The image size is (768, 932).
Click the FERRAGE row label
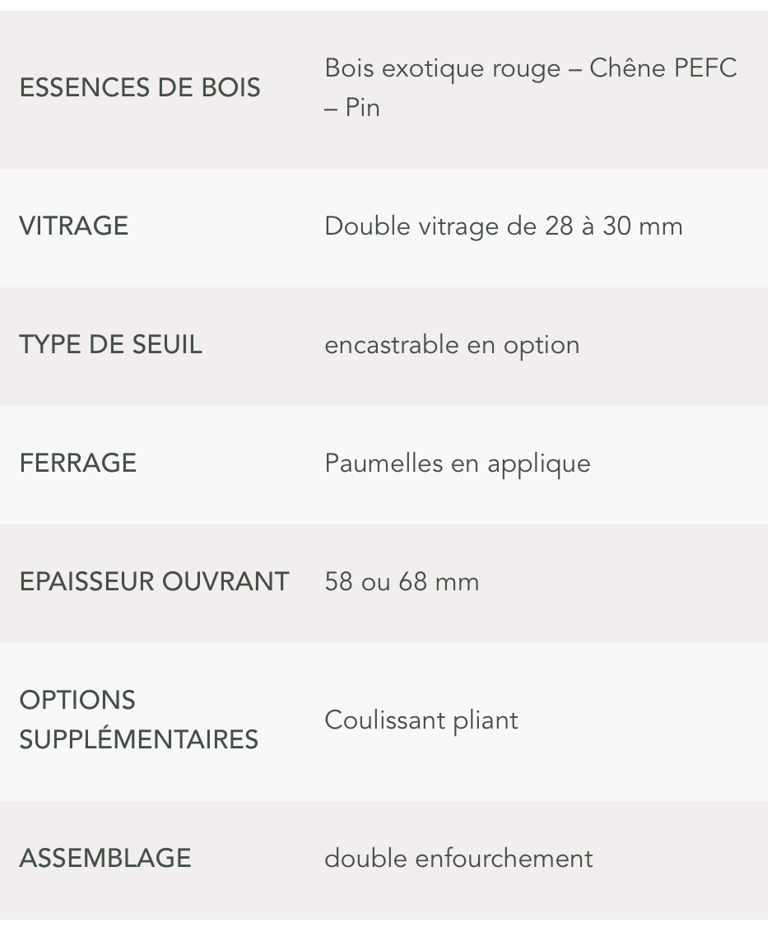[78, 463]
